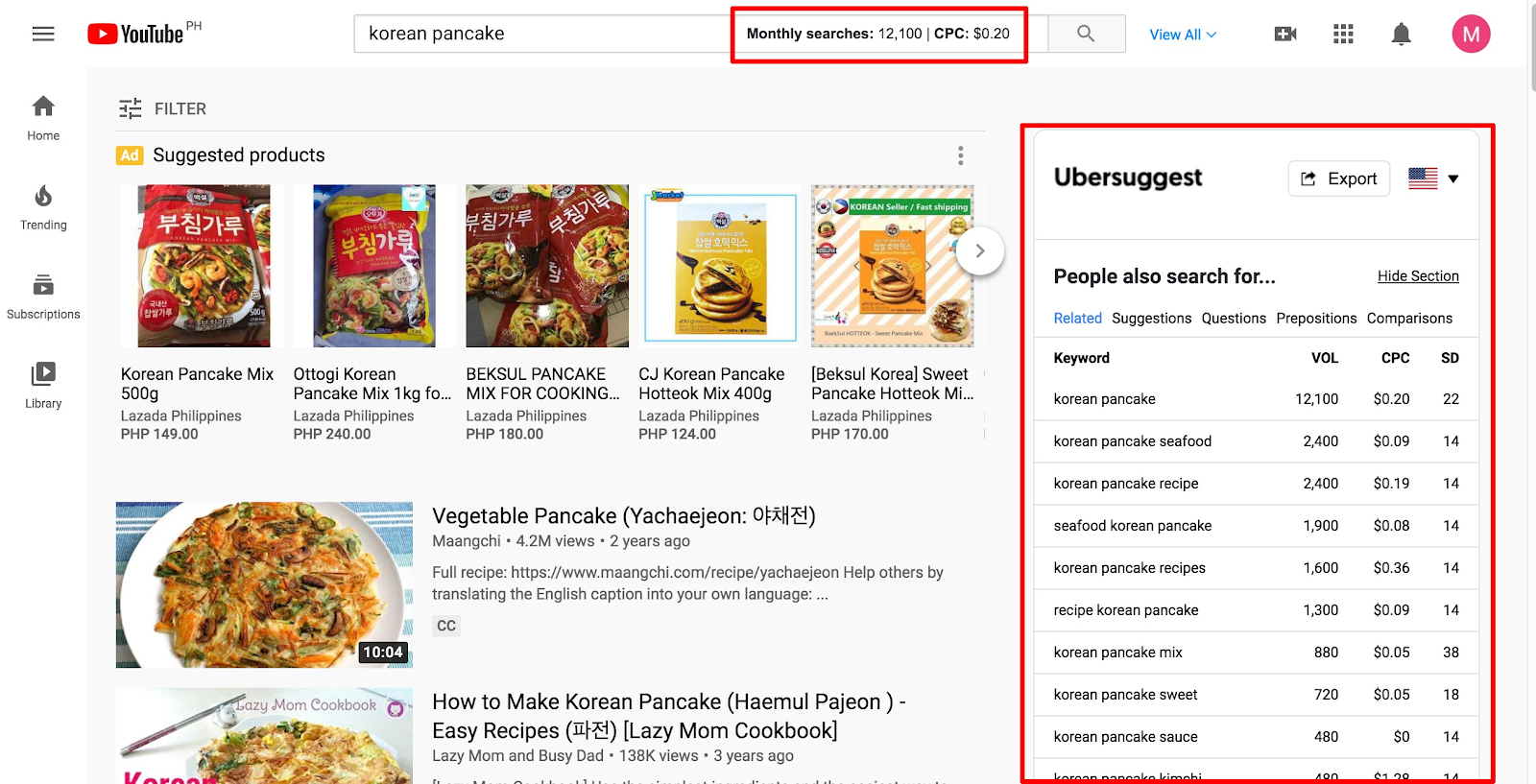Select keyword 'korean pancake' row
Screen dimensions: 1536x784
click(x=1256, y=399)
